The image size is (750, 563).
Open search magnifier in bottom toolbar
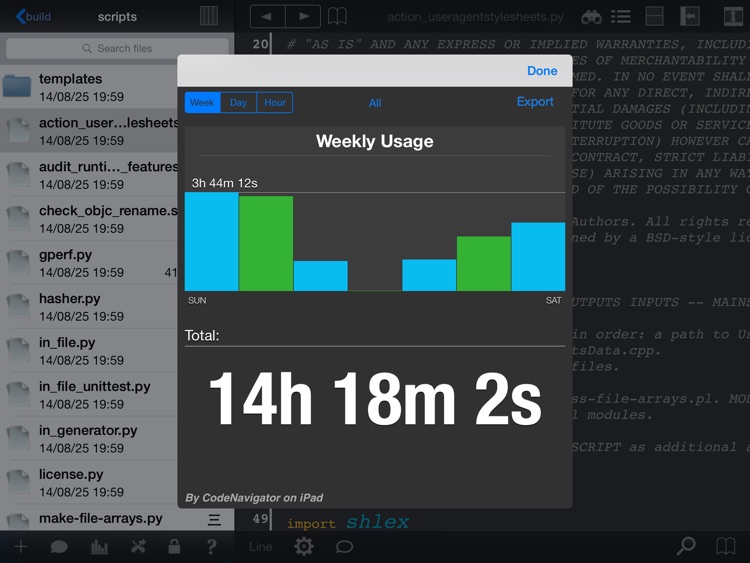686,546
